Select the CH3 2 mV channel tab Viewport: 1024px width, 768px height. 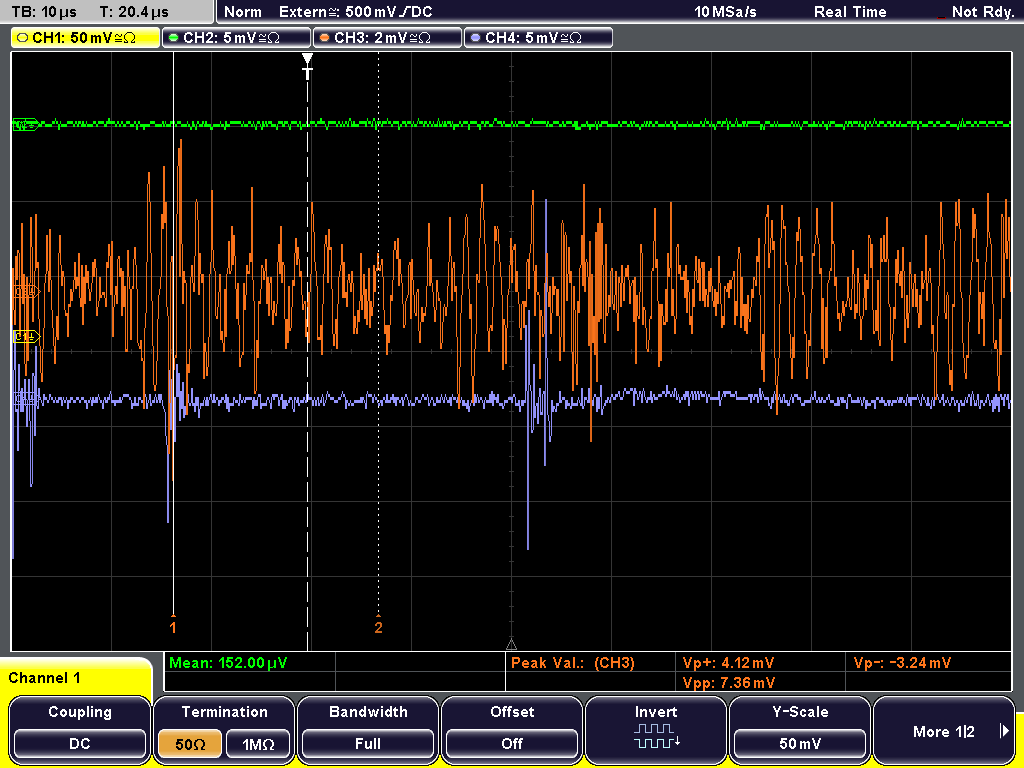pos(387,38)
